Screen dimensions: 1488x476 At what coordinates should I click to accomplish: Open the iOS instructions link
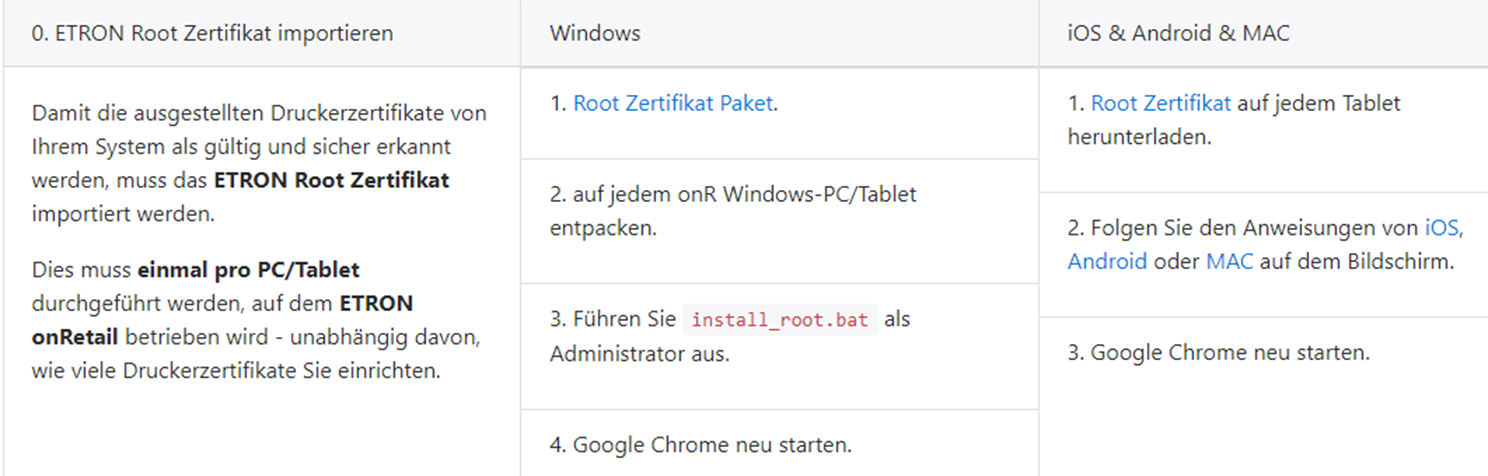[1441, 228]
